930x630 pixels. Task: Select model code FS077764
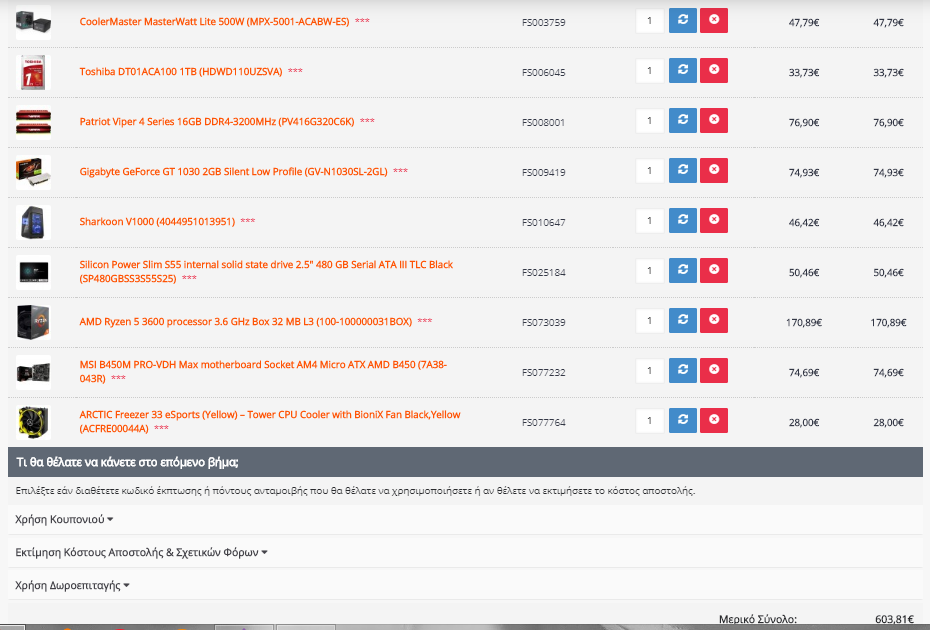click(x=543, y=422)
